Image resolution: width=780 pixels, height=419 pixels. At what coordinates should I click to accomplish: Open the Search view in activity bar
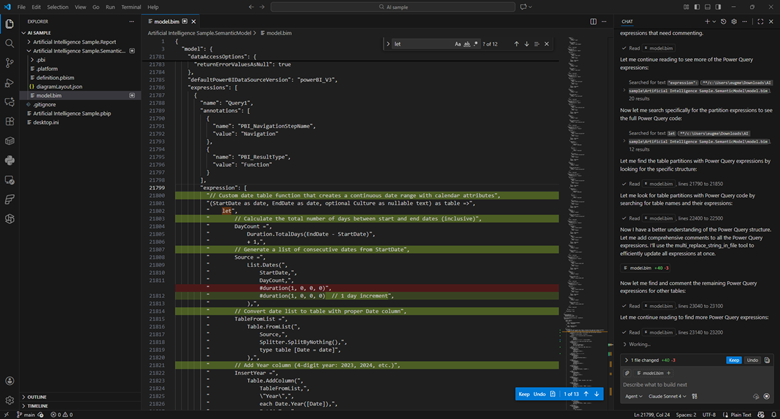(10, 43)
